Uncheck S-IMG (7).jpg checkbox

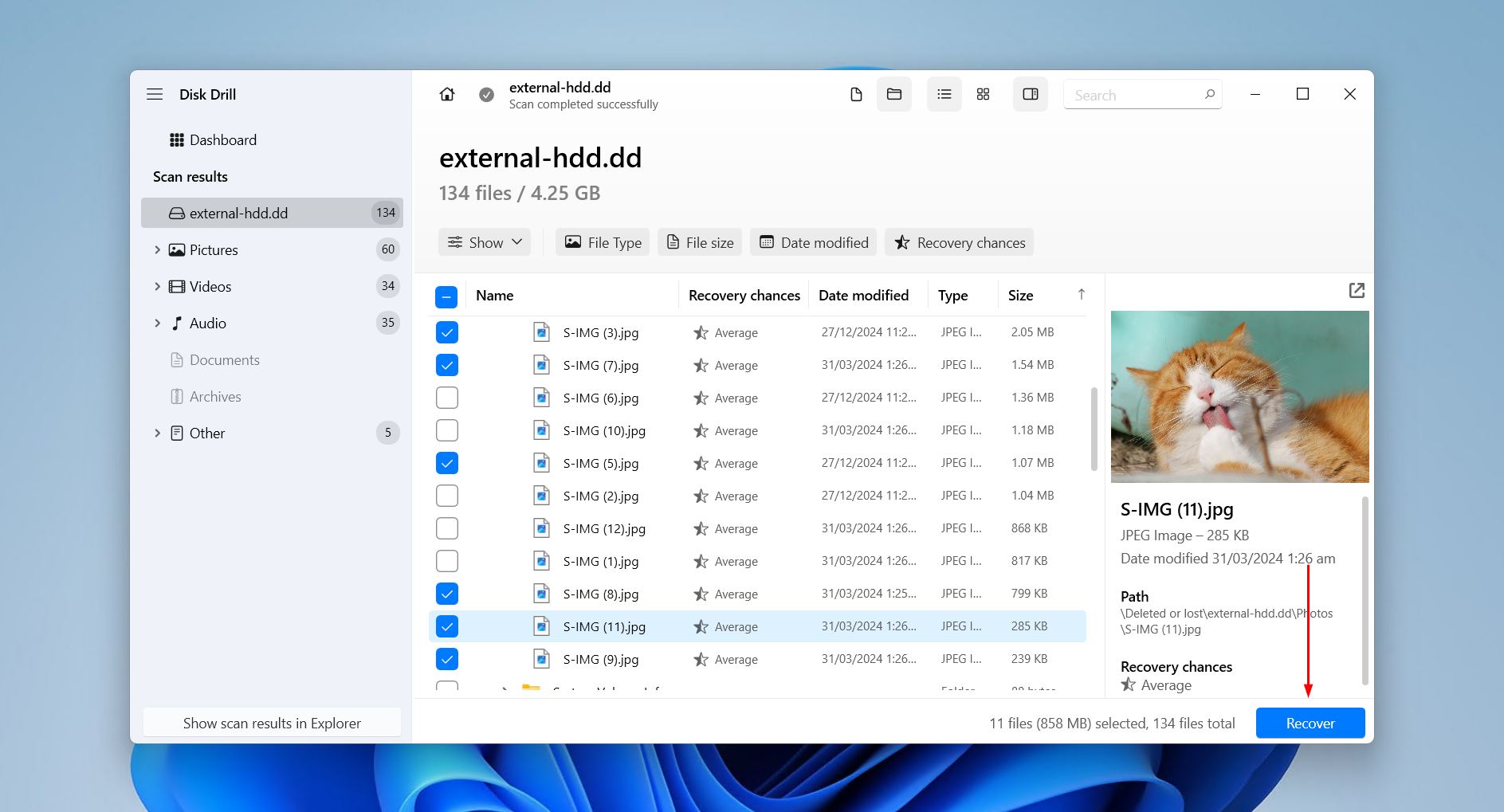point(447,365)
